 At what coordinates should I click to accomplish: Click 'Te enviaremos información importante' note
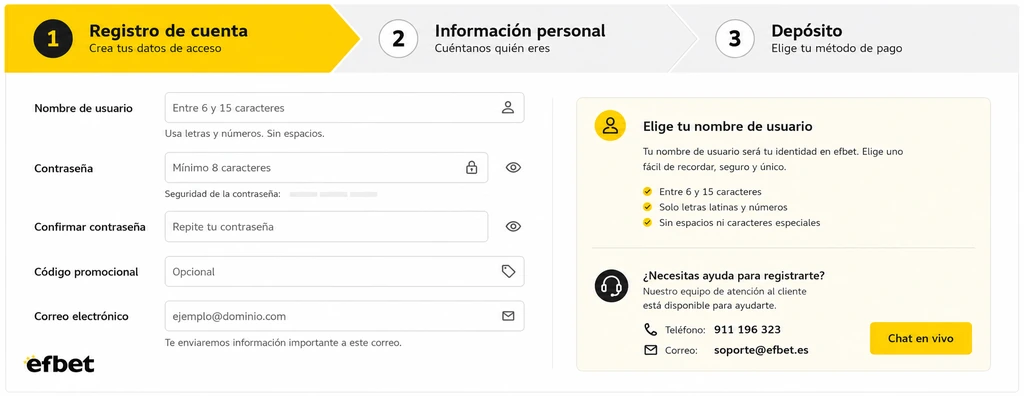pos(283,342)
